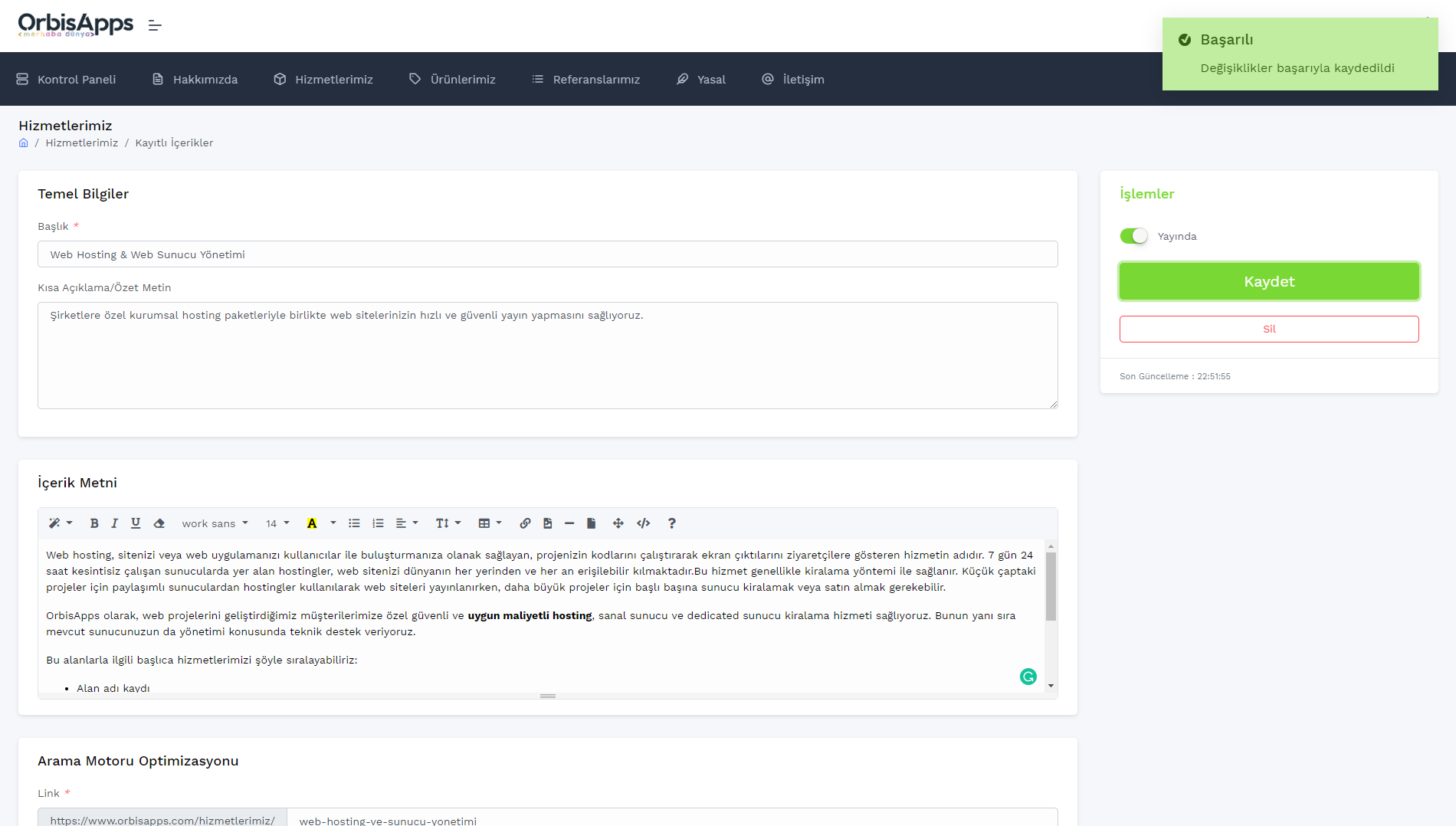Image resolution: width=1456 pixels, height=826 pixels.
Task: Click the Yasal feather icon
Action: click(x=682, y=79)
